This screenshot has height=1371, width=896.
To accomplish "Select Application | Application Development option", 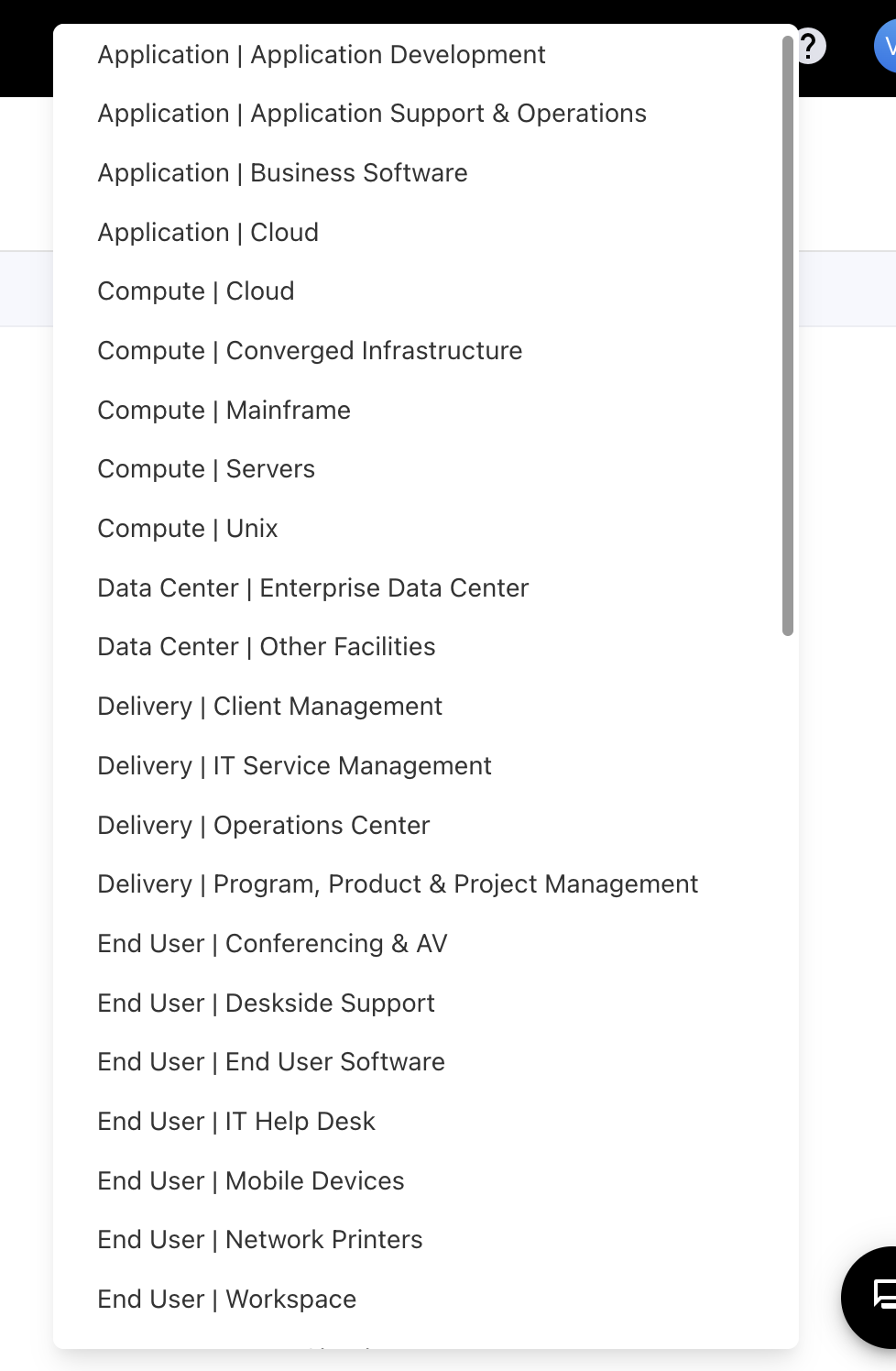I will coord(322,55).
